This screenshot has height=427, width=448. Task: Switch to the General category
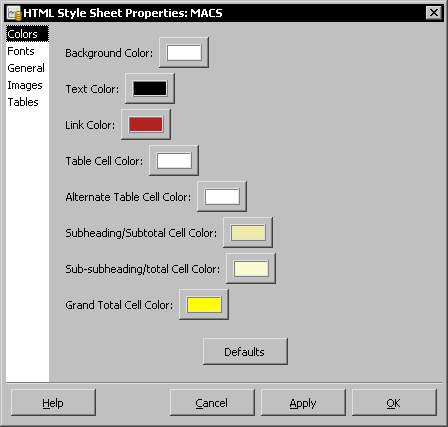(26, 68)
